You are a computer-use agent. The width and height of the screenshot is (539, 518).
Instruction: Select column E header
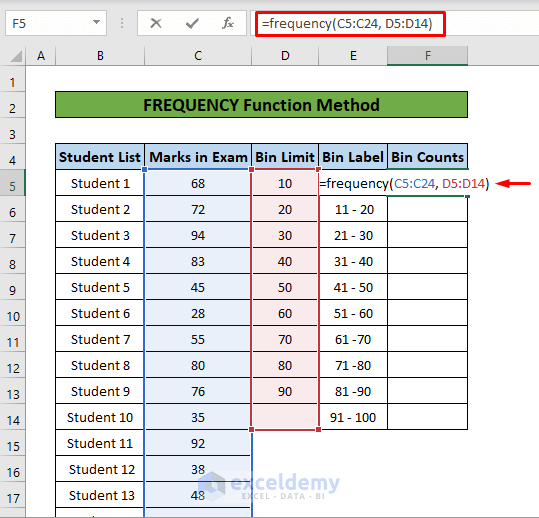point(353,56)
